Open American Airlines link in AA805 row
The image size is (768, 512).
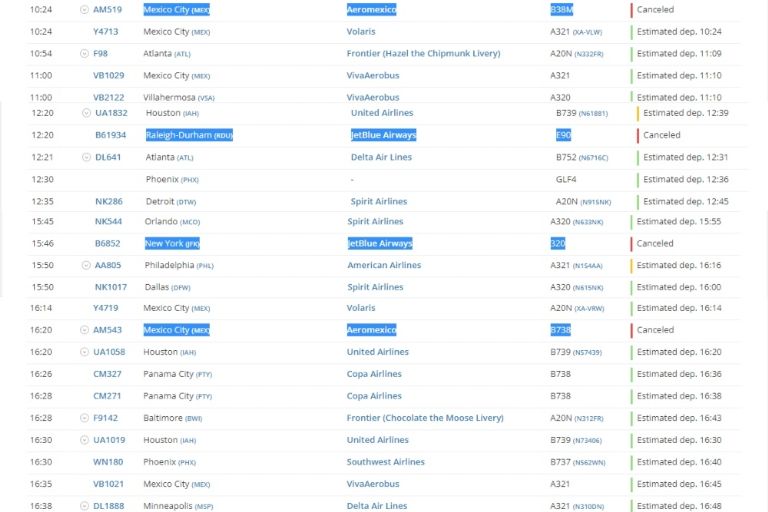384,265
